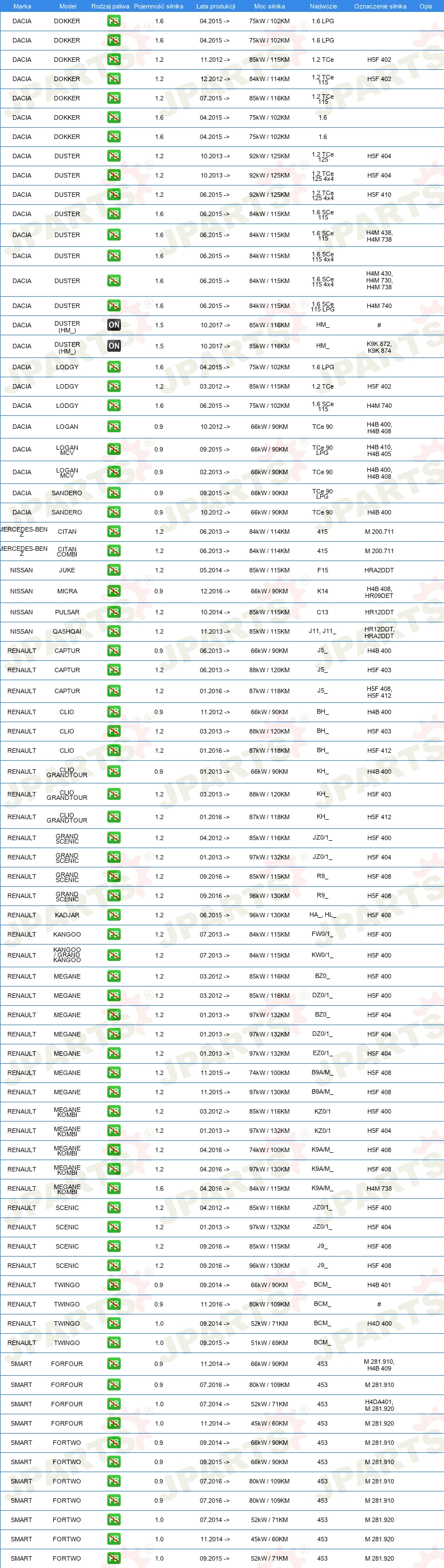This screenshot has height=1568, width=444.
Task: Click the Lata produkcji column header
Action: pyautogui.click(x=216, y=6)
